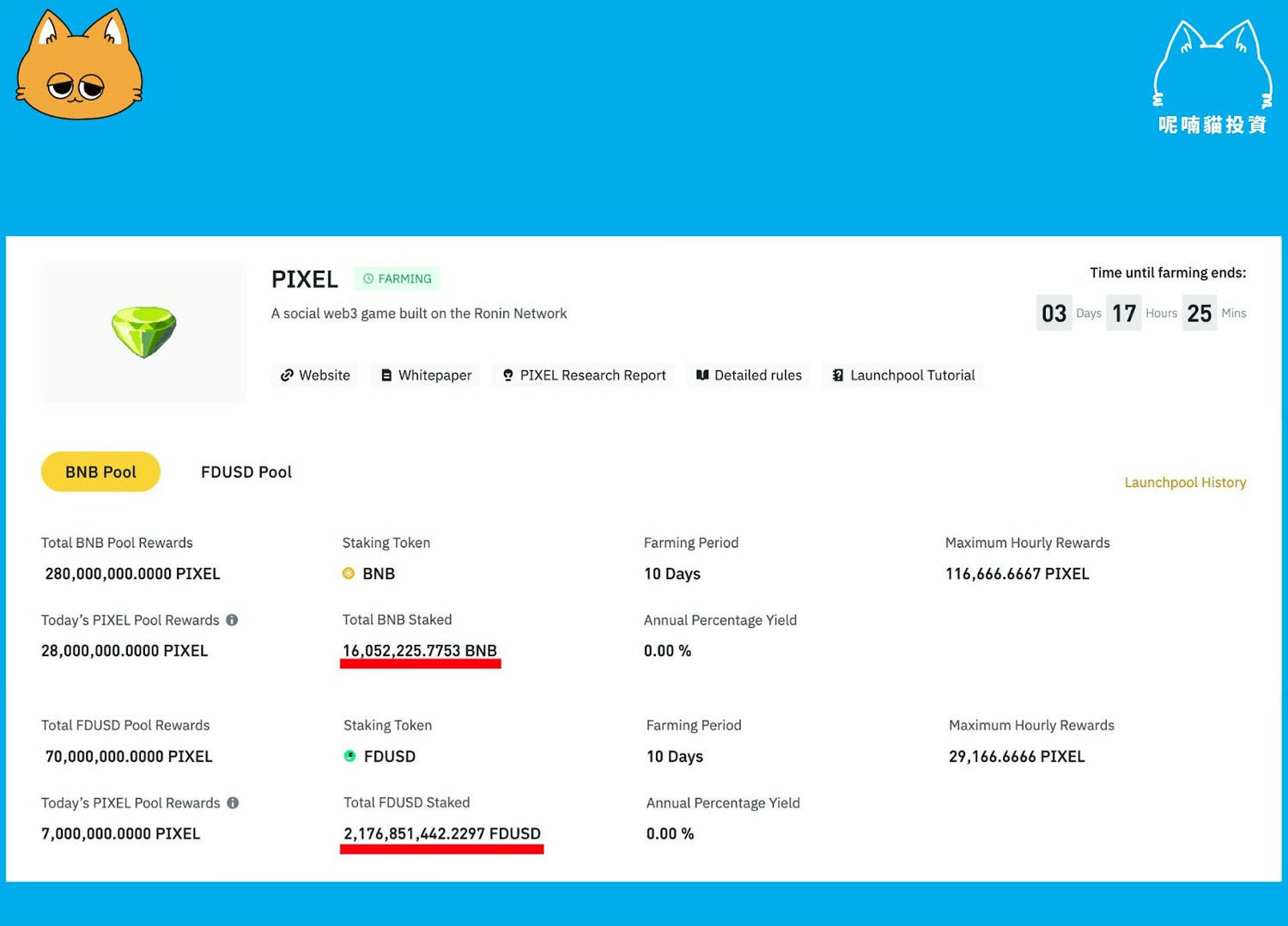Click the 25 Mins countdown box
The height and width of the screenshot is (926, 1288).
pyautogui.click(x=1200, y=314)
